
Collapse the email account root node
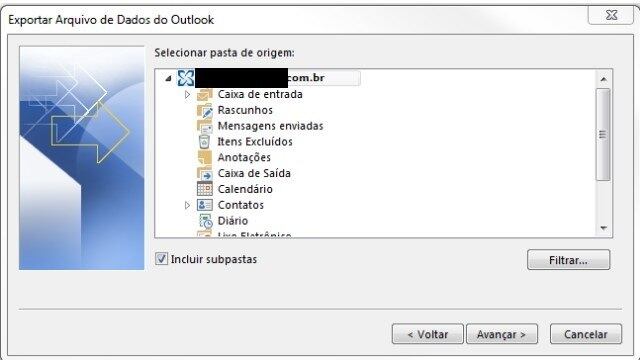click(x=168, y=78)
